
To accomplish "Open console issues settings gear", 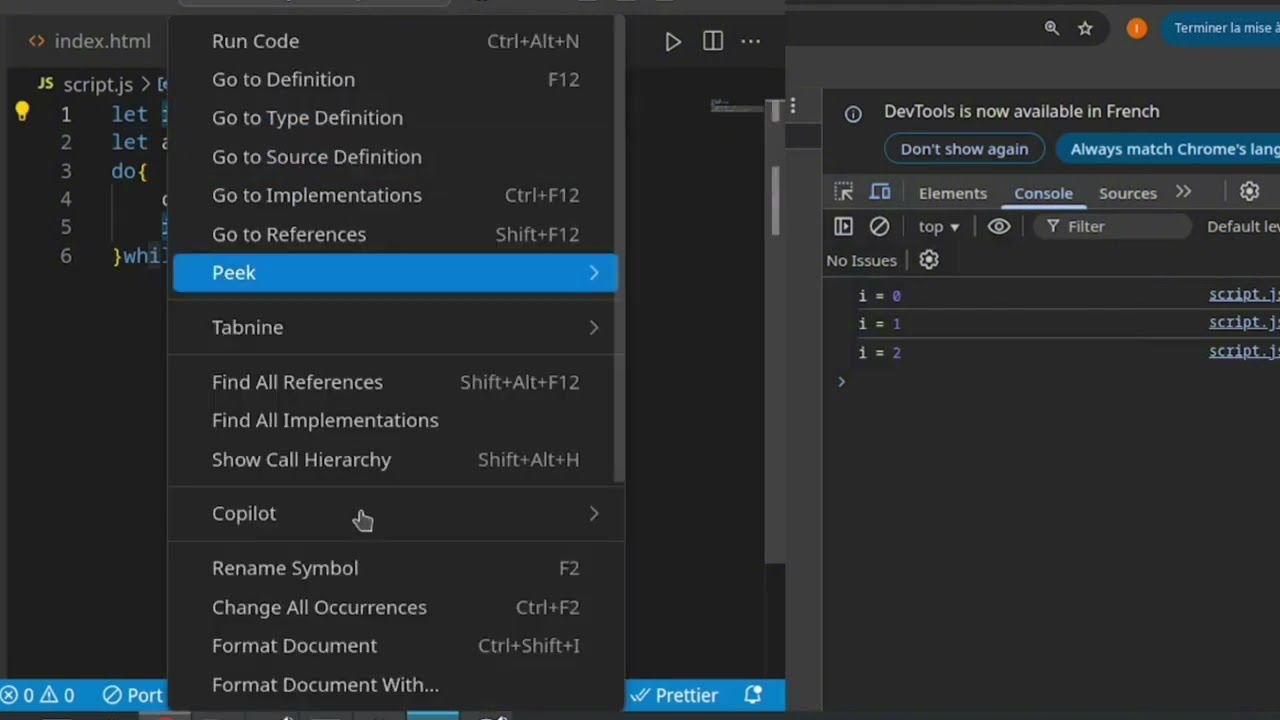I will 929,260.
